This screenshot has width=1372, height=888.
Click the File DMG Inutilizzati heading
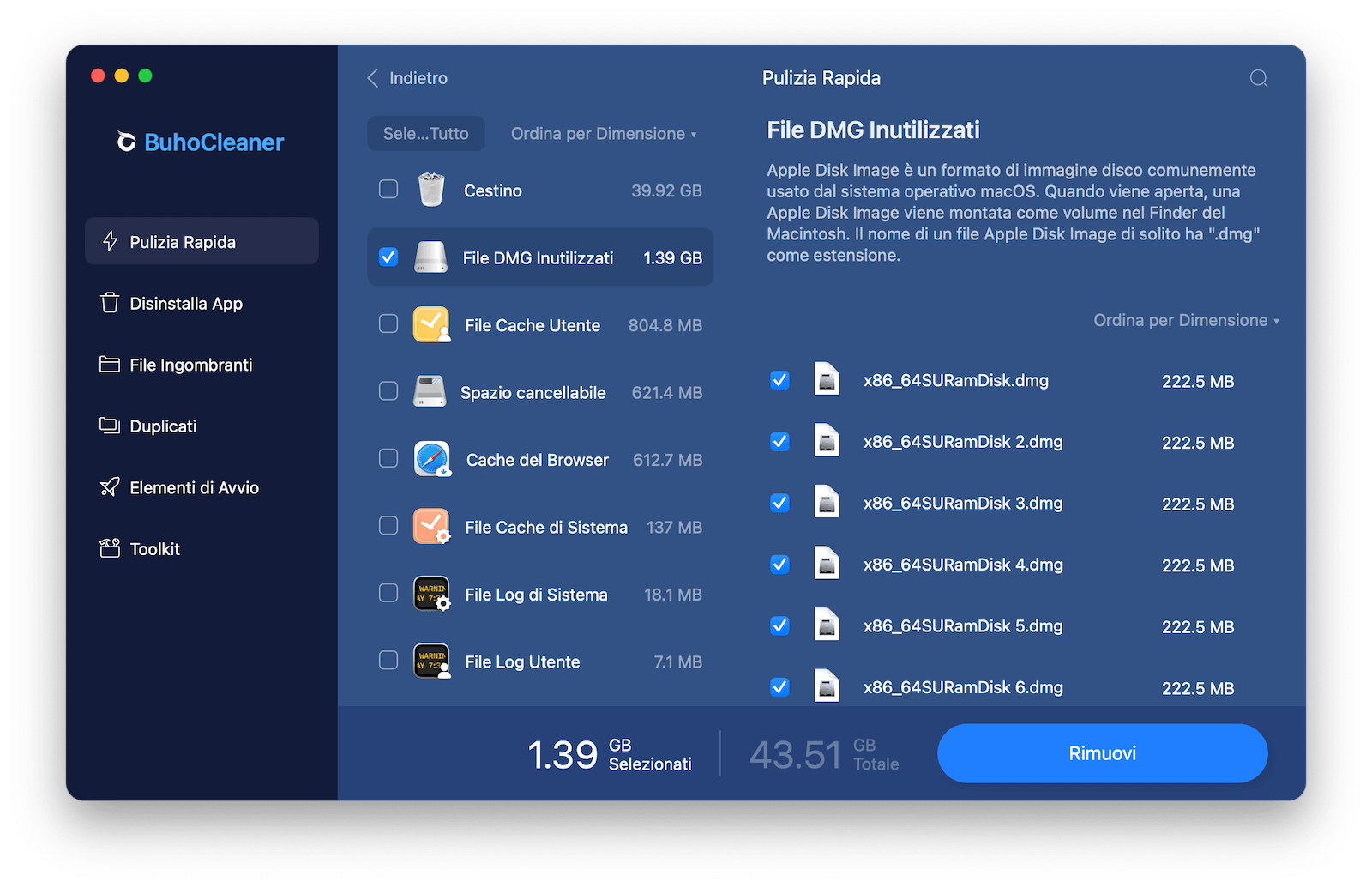pyautogui.click(x=873, y=130)
